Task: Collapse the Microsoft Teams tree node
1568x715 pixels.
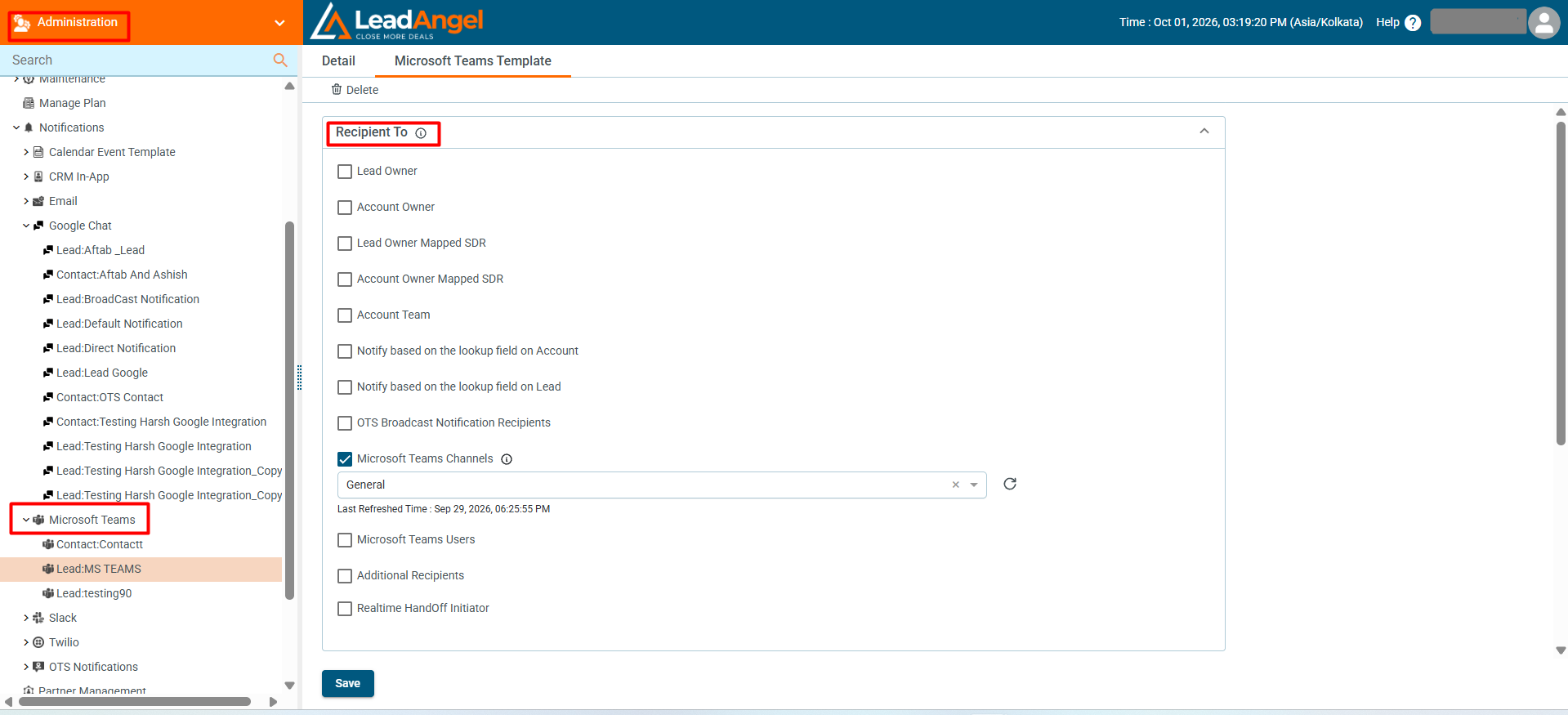Action: (x=26, y=520)
